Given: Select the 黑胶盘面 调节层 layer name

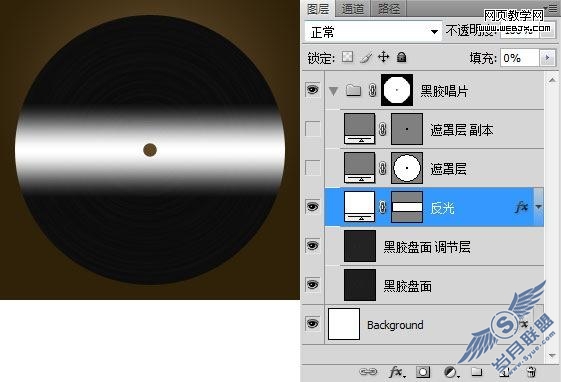Looking at the screenshot, I should [x=427, y=247].
